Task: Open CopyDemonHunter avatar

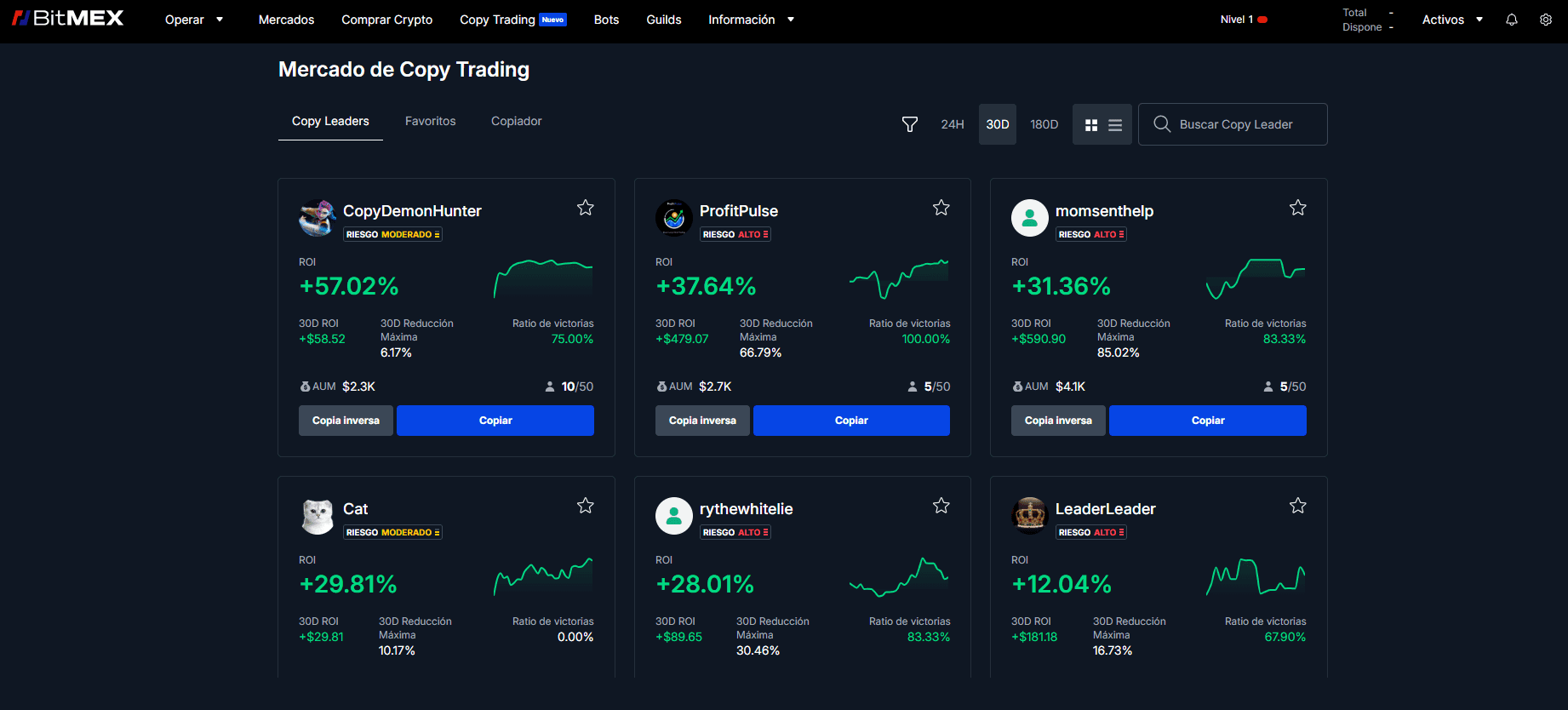Action: [x=318, y=218]
